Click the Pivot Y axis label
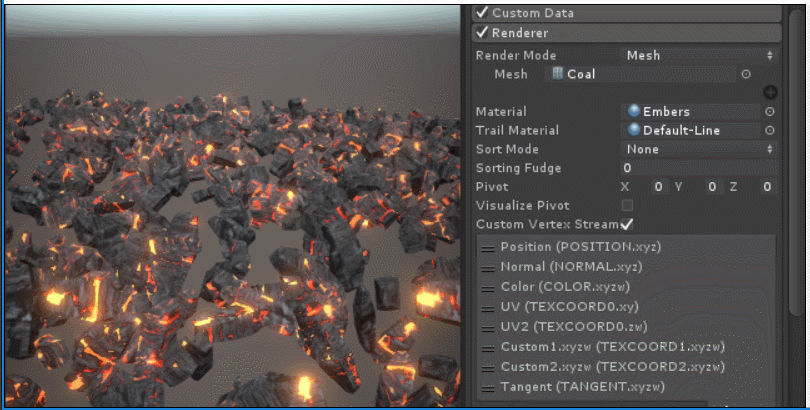This screenshot has height=410, width=810. (x=679, y=186)
